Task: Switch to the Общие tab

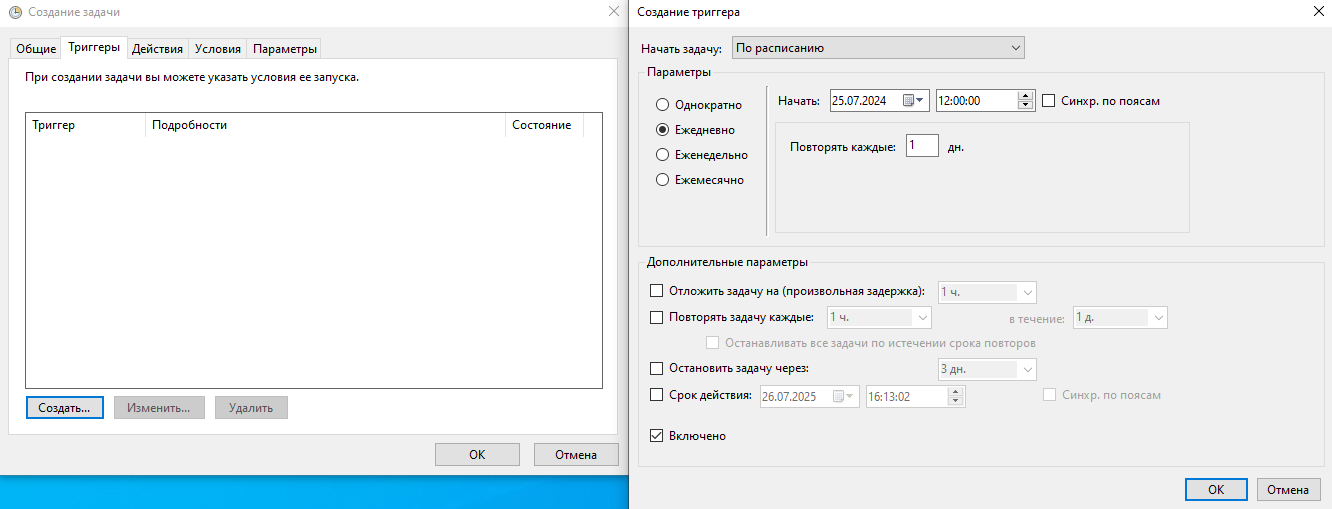Action: (x=36, y=49)
